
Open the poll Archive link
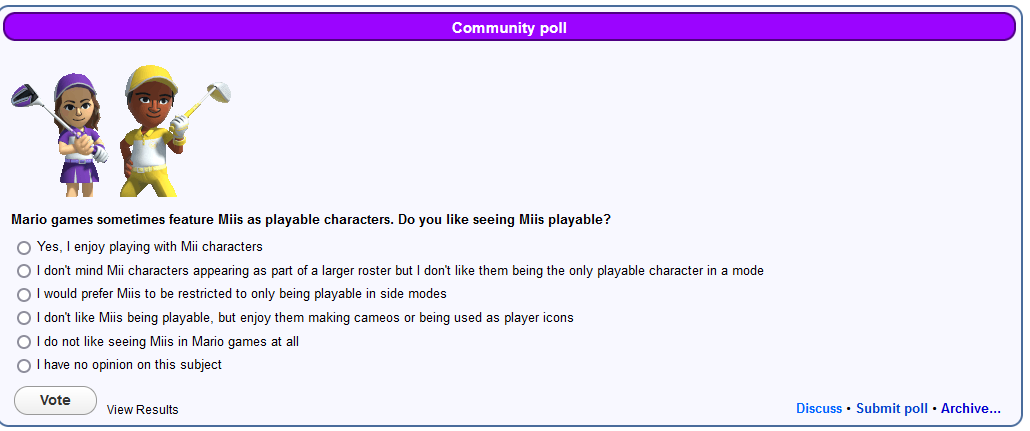[x=971, y=409]
